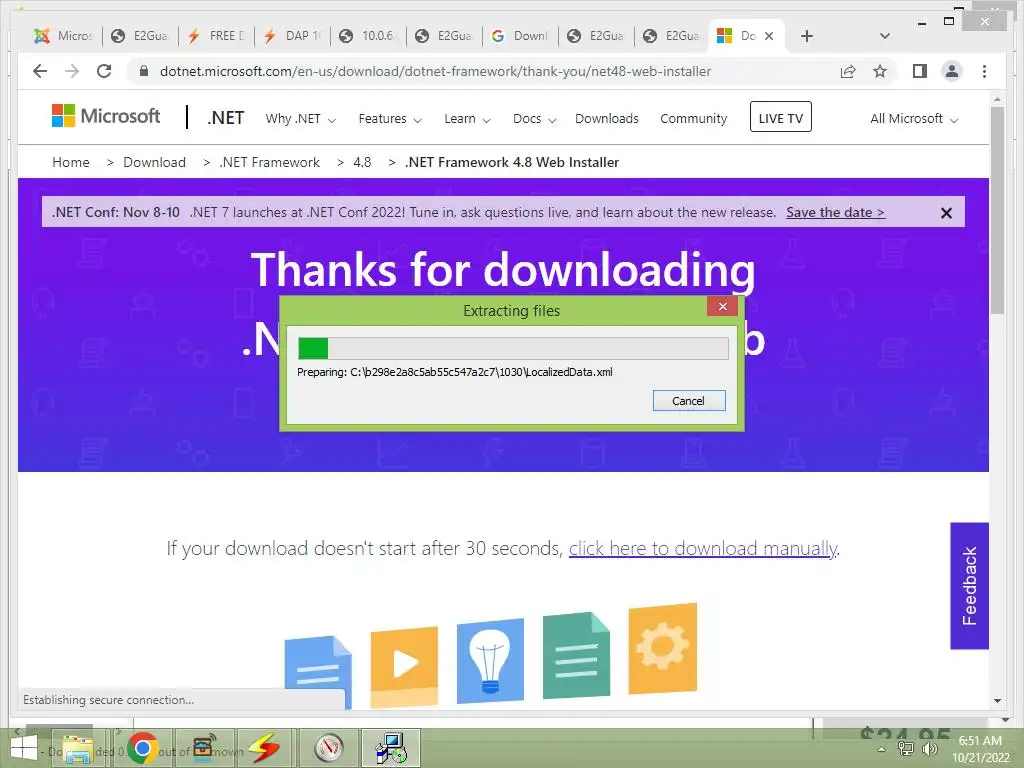The width and height of the screenshot is (1024, 768).
Task: Go to .NET Framework breadcrumb
Action: pos(270,162)
